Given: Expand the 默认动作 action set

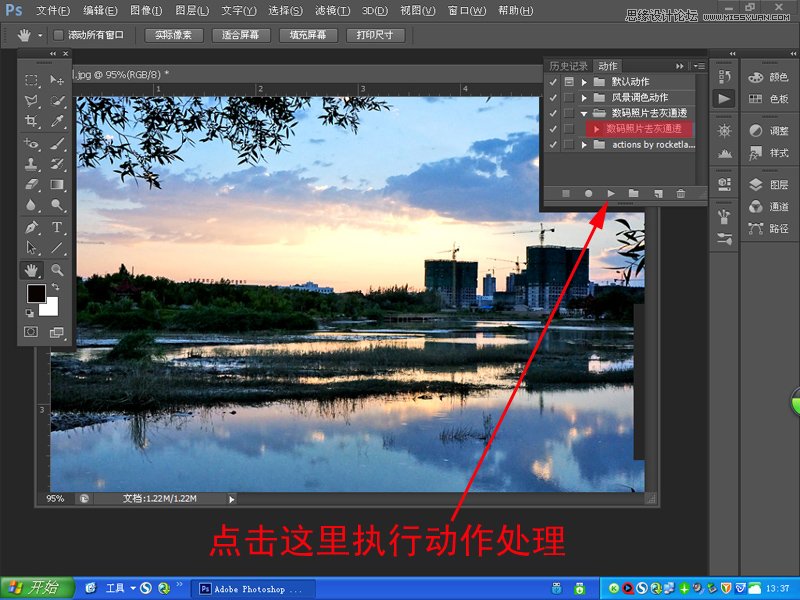Looking at the screenshot, I should (585, 81).
